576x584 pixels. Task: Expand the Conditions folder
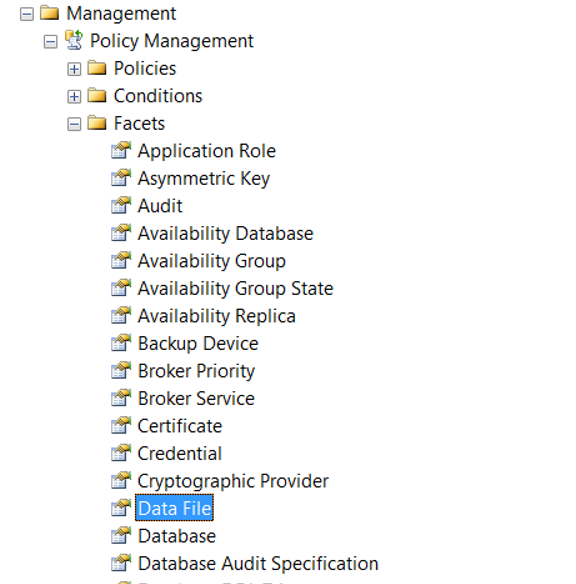74,97
